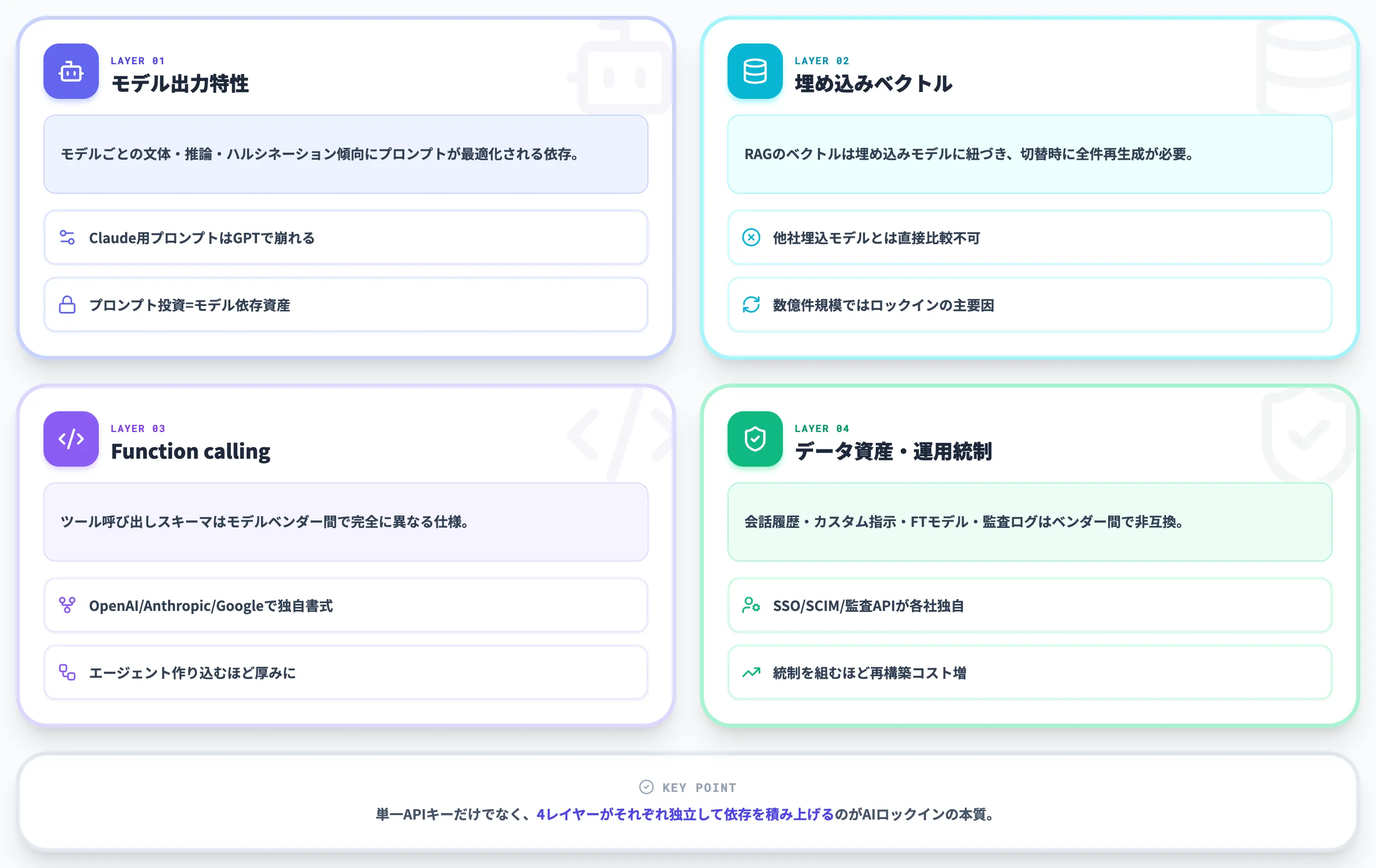
Task: Select the プロンプト投資=モデル依存資産 text
Action: click(190, 305)
